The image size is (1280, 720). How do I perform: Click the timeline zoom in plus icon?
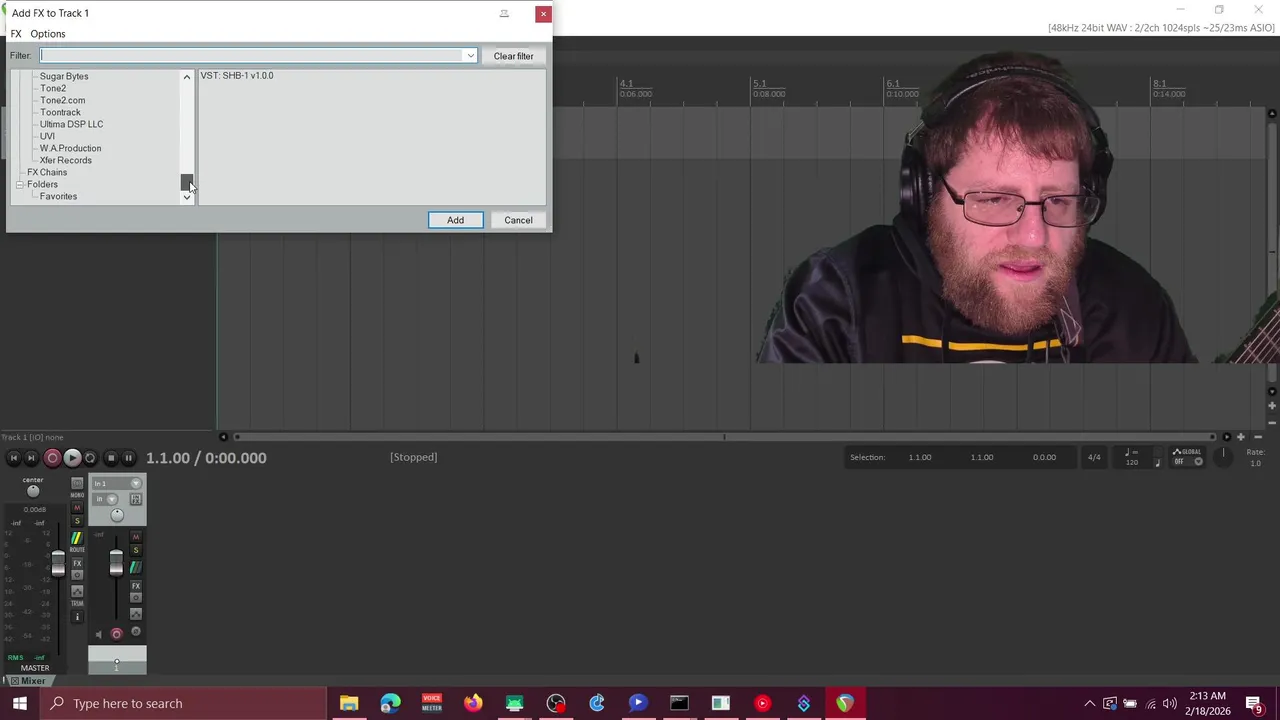(1240, 437)
